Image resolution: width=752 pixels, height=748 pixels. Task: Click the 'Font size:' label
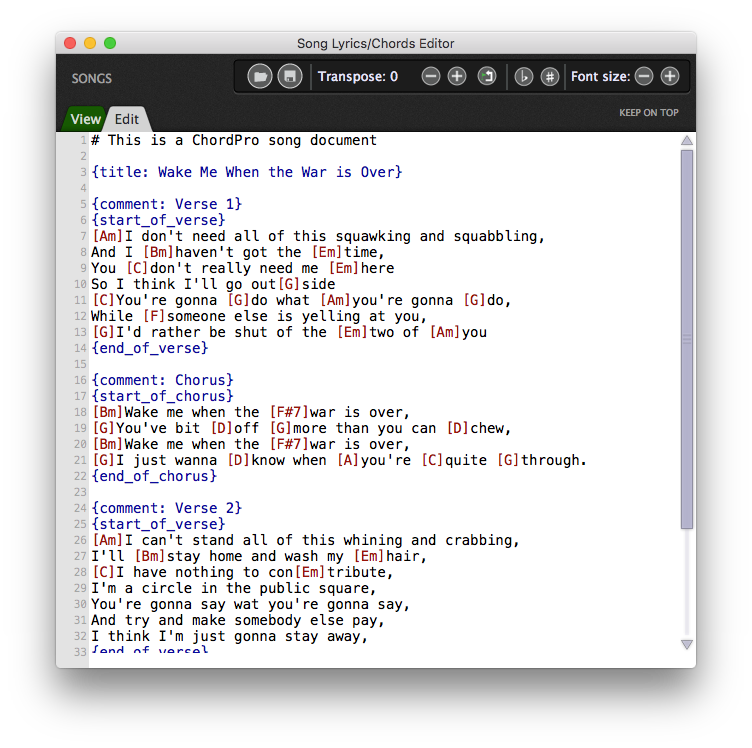coord(600,77)
